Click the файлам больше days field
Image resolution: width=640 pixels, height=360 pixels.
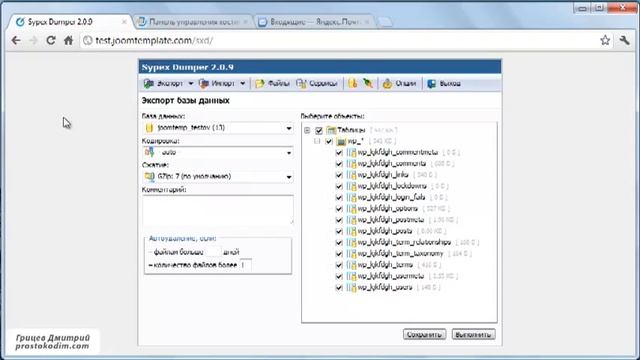213,252
